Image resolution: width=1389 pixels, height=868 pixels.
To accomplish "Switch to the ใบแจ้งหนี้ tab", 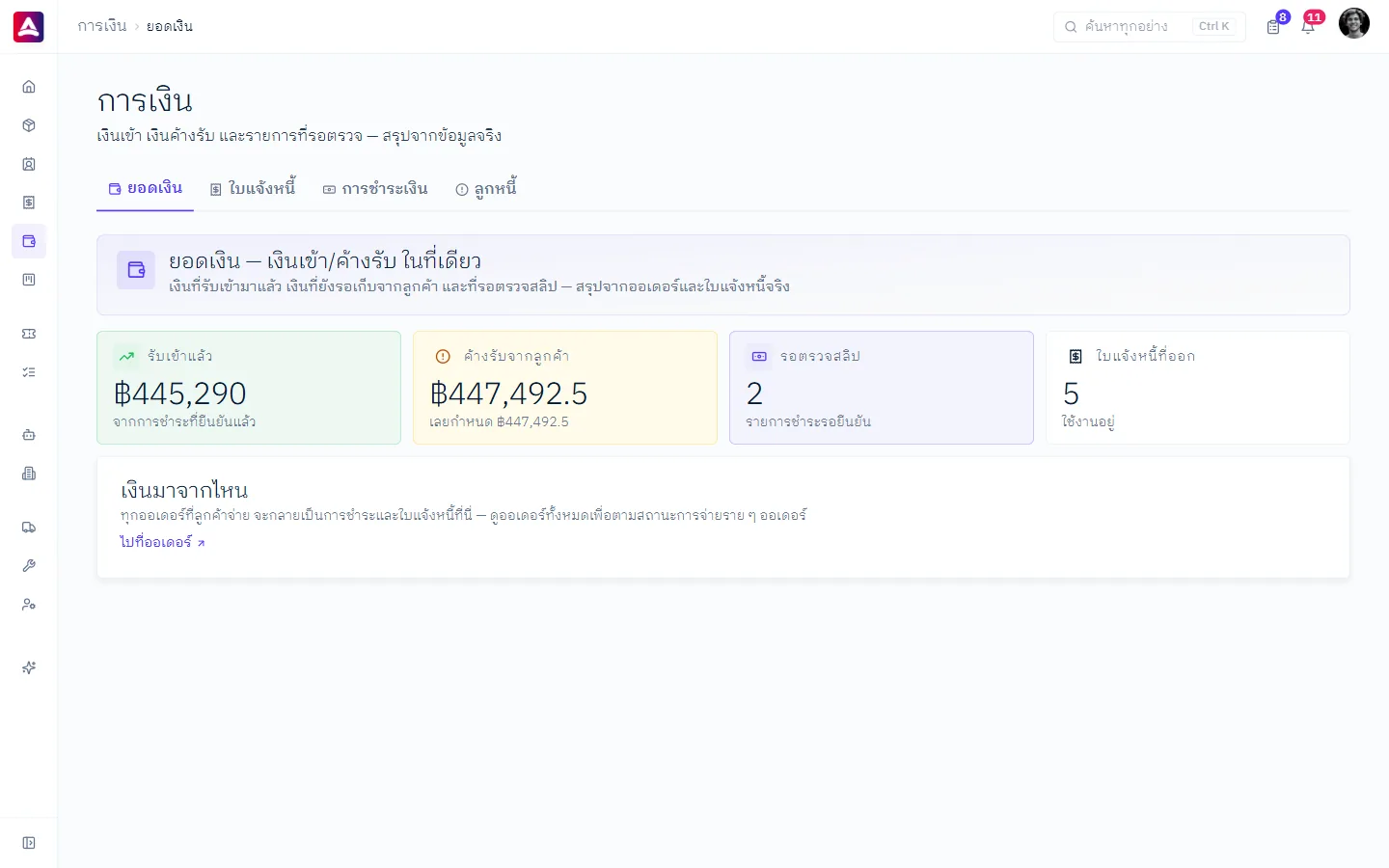I will (253, 189).
